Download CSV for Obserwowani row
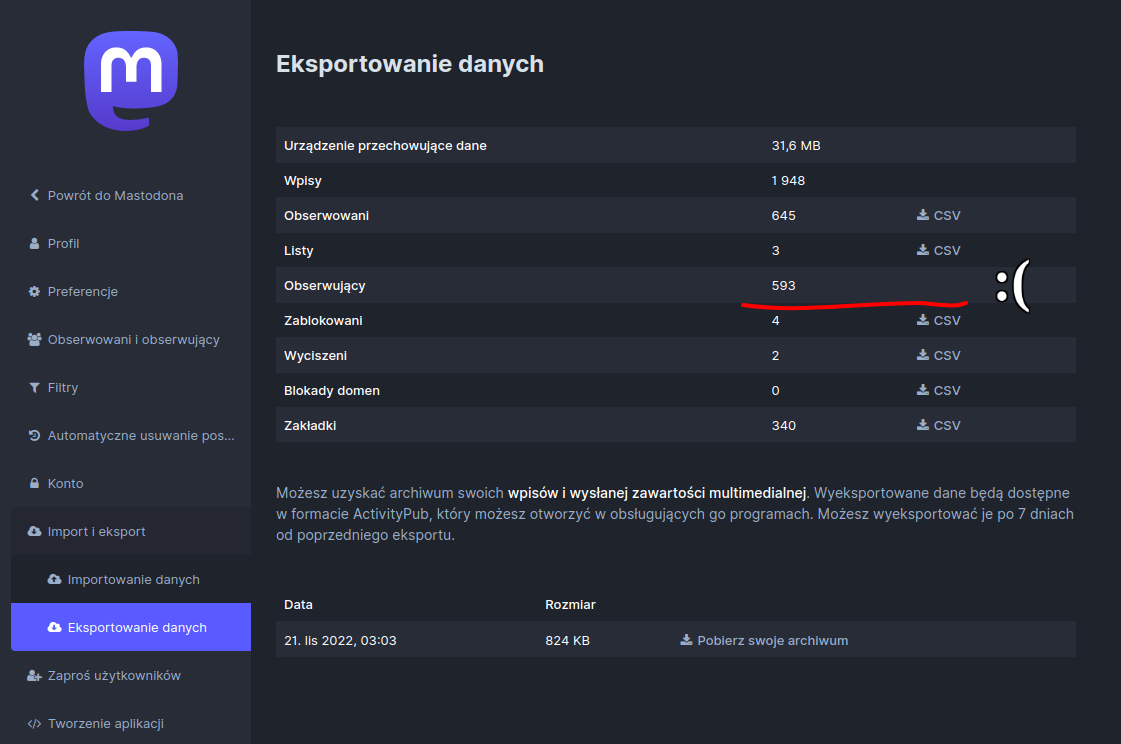This screenshot has width=1121, height=744. [x=938, y=216]
